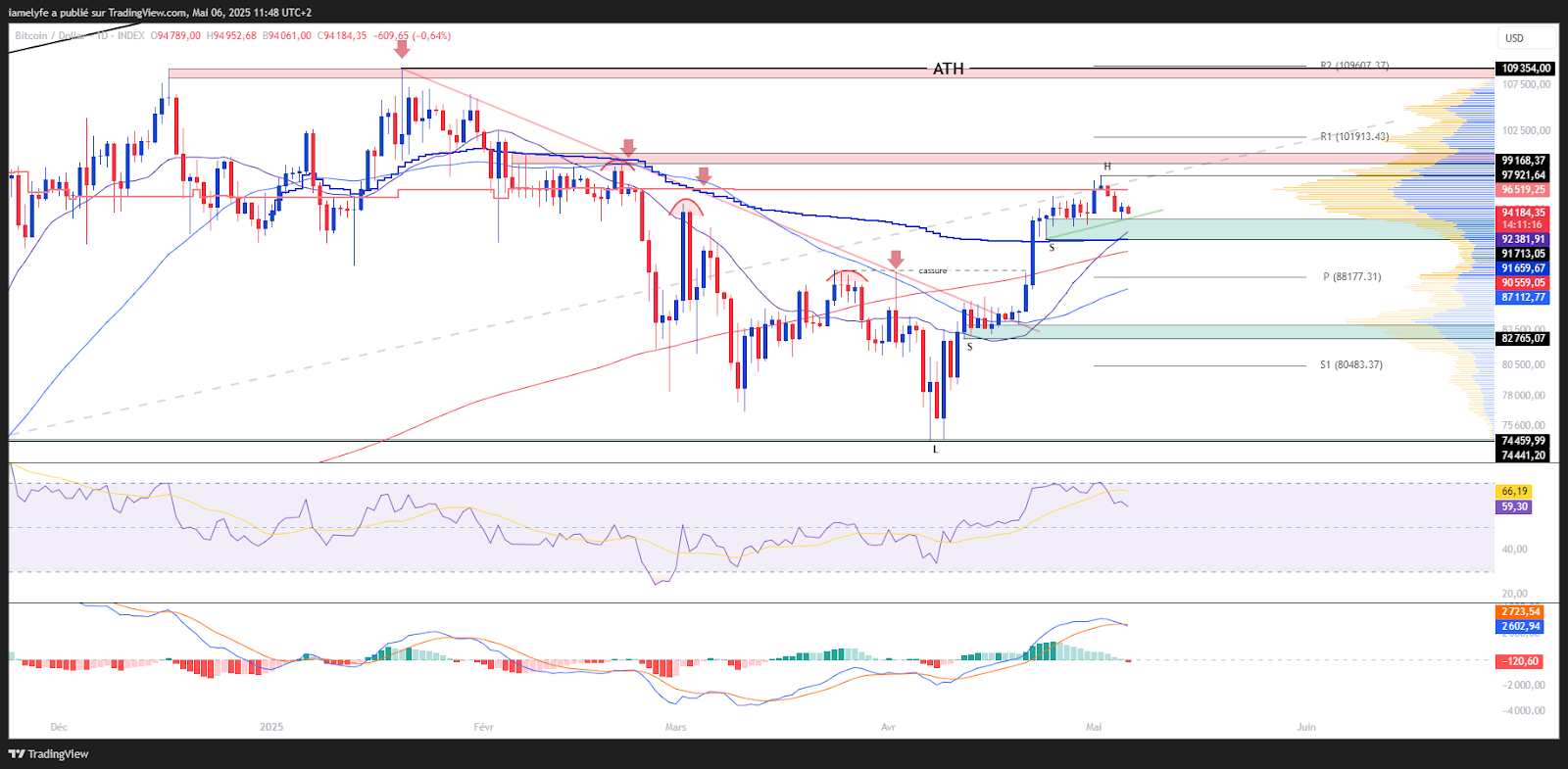This screenshot has height=769, width=1568.
Task: Click the 78 000,00 axis price tick
Action: coord(1524,395)
